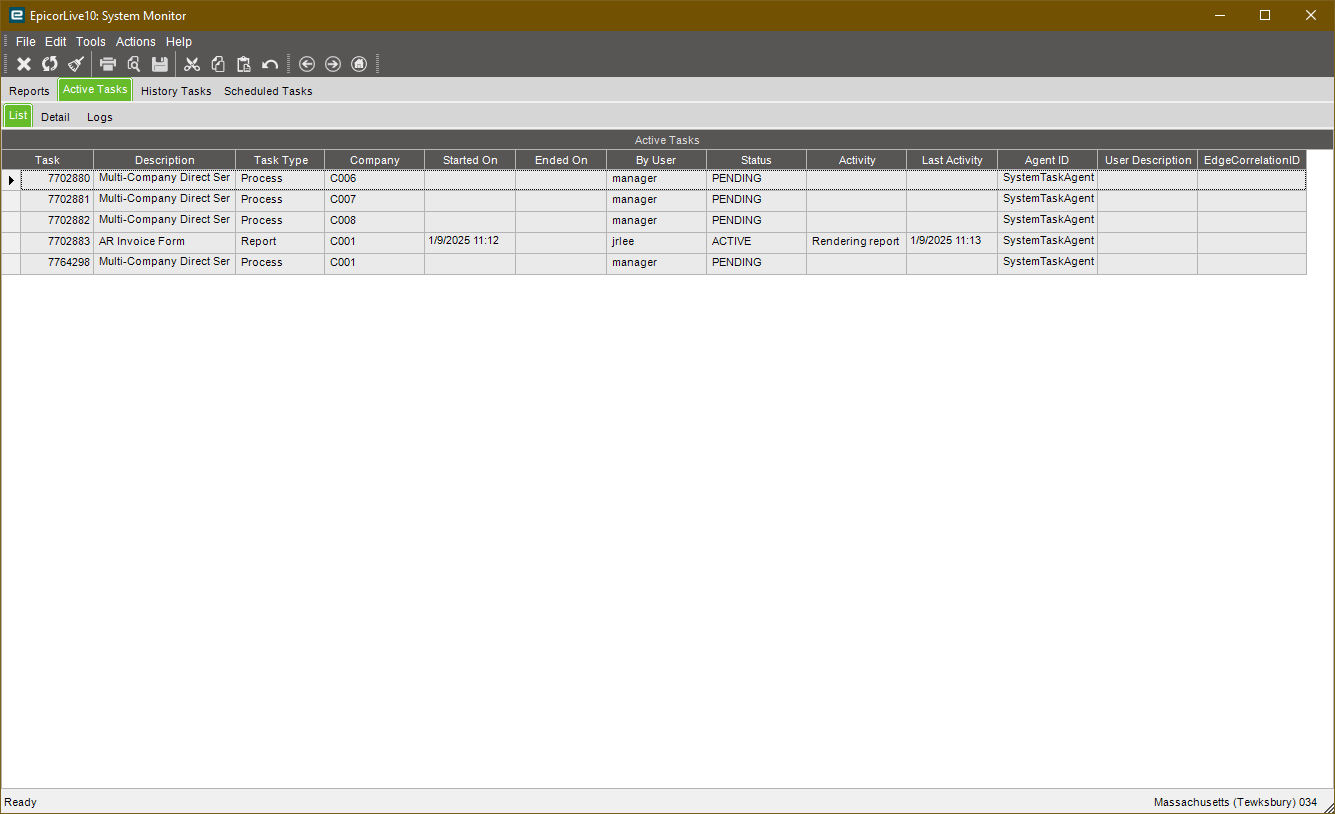Switch to the Reports tab

(x=30, y=91)
